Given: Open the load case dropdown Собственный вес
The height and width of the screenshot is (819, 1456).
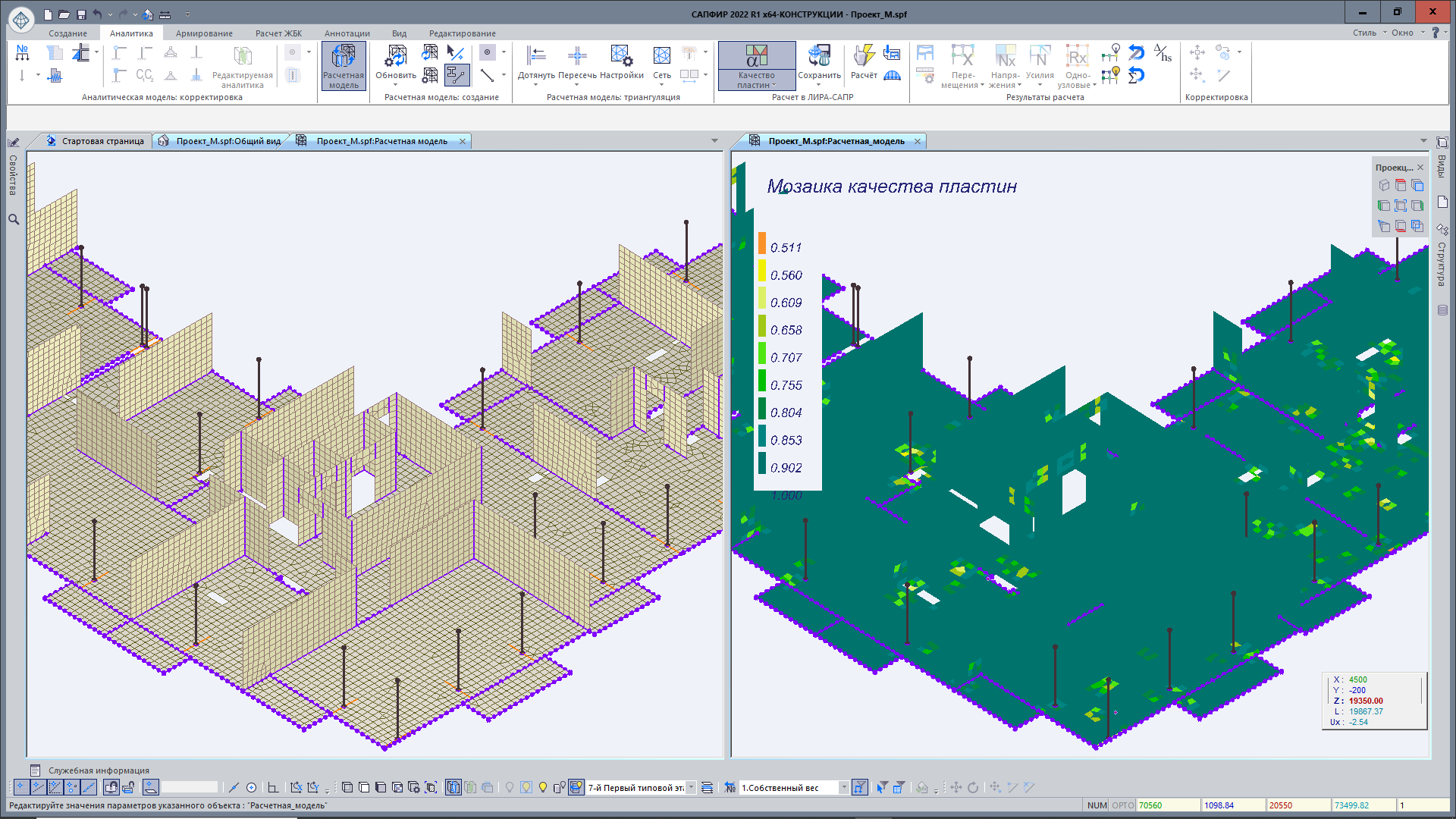Looking at the screenshot, I should [x=843, y=788].
